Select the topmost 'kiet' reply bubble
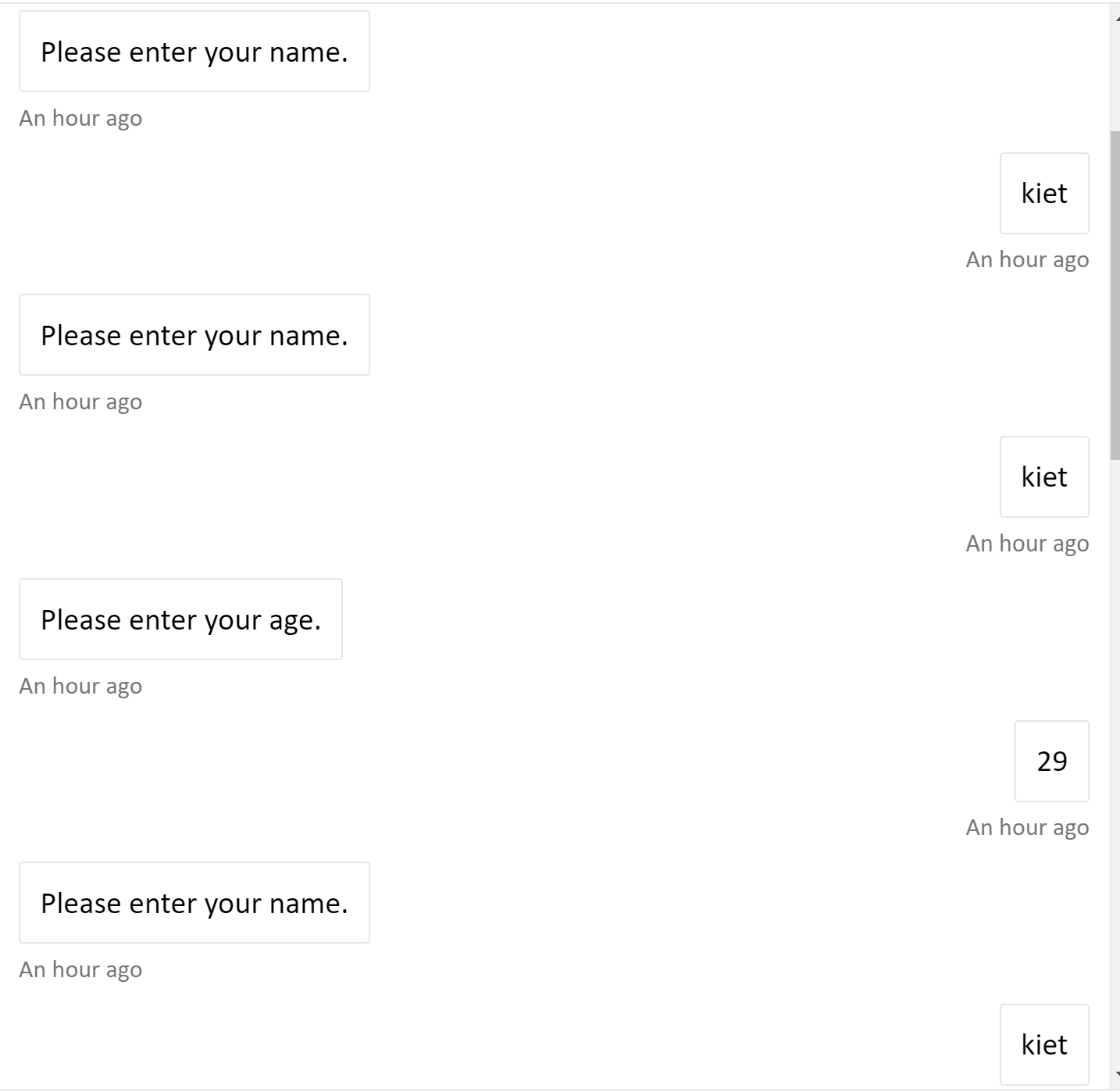 [1044, 193]
